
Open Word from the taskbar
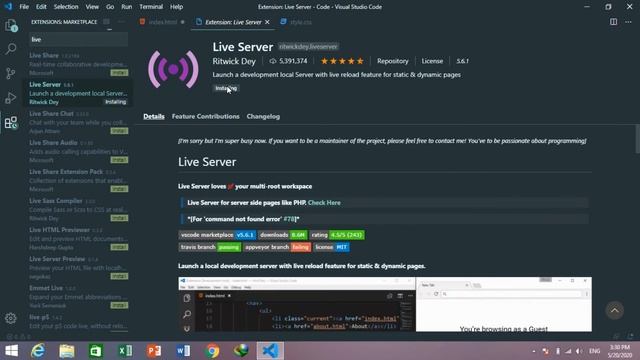click(183, 351)
